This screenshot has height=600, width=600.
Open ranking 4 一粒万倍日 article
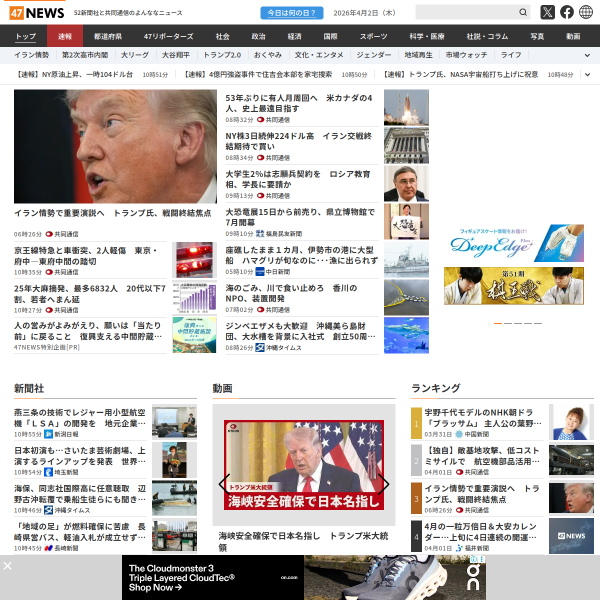click(481, 532)
